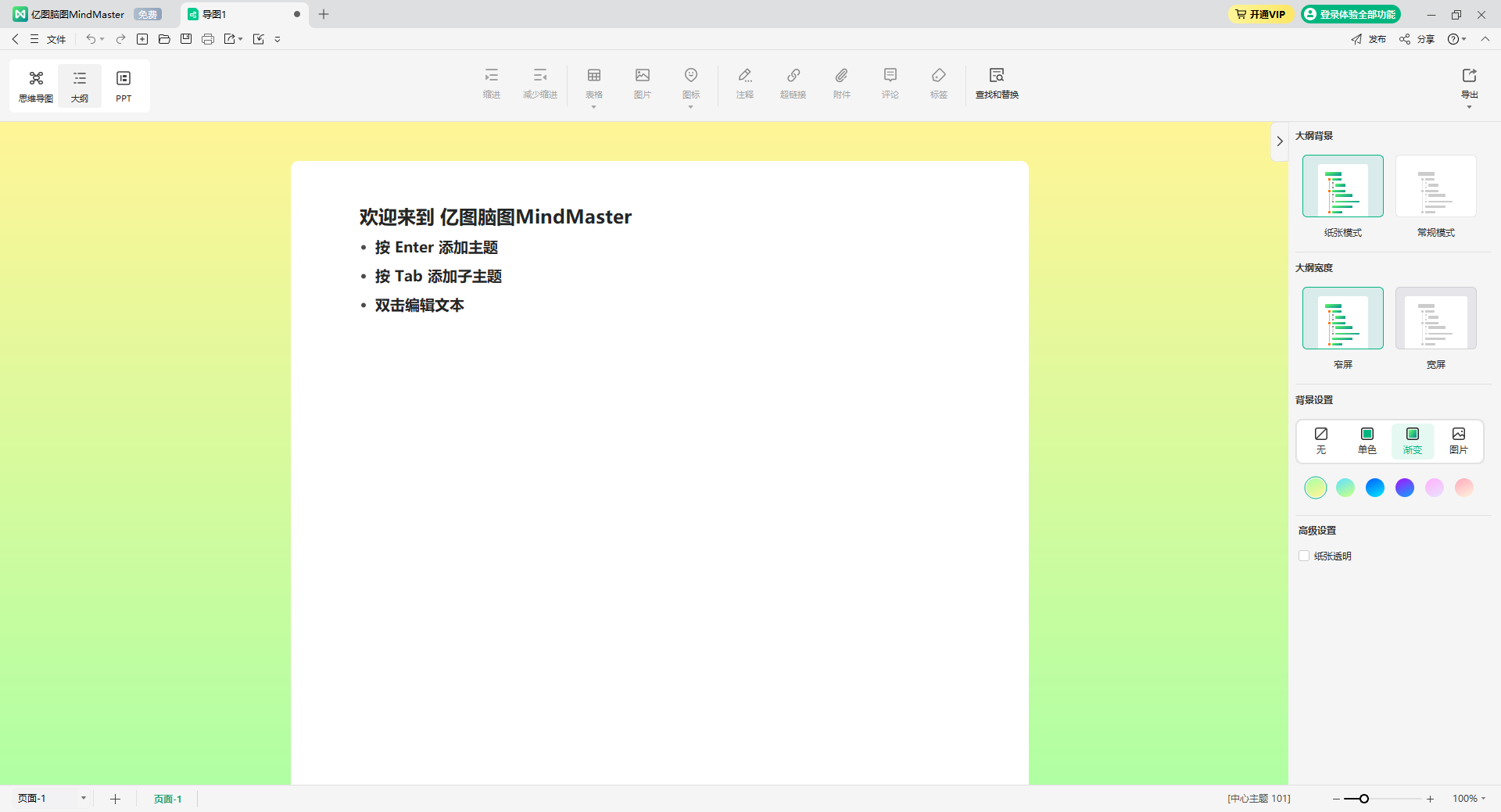Select the 页面-1 page tab
The height and width of the screenshot is (812, 1501).
click(167, 799)
